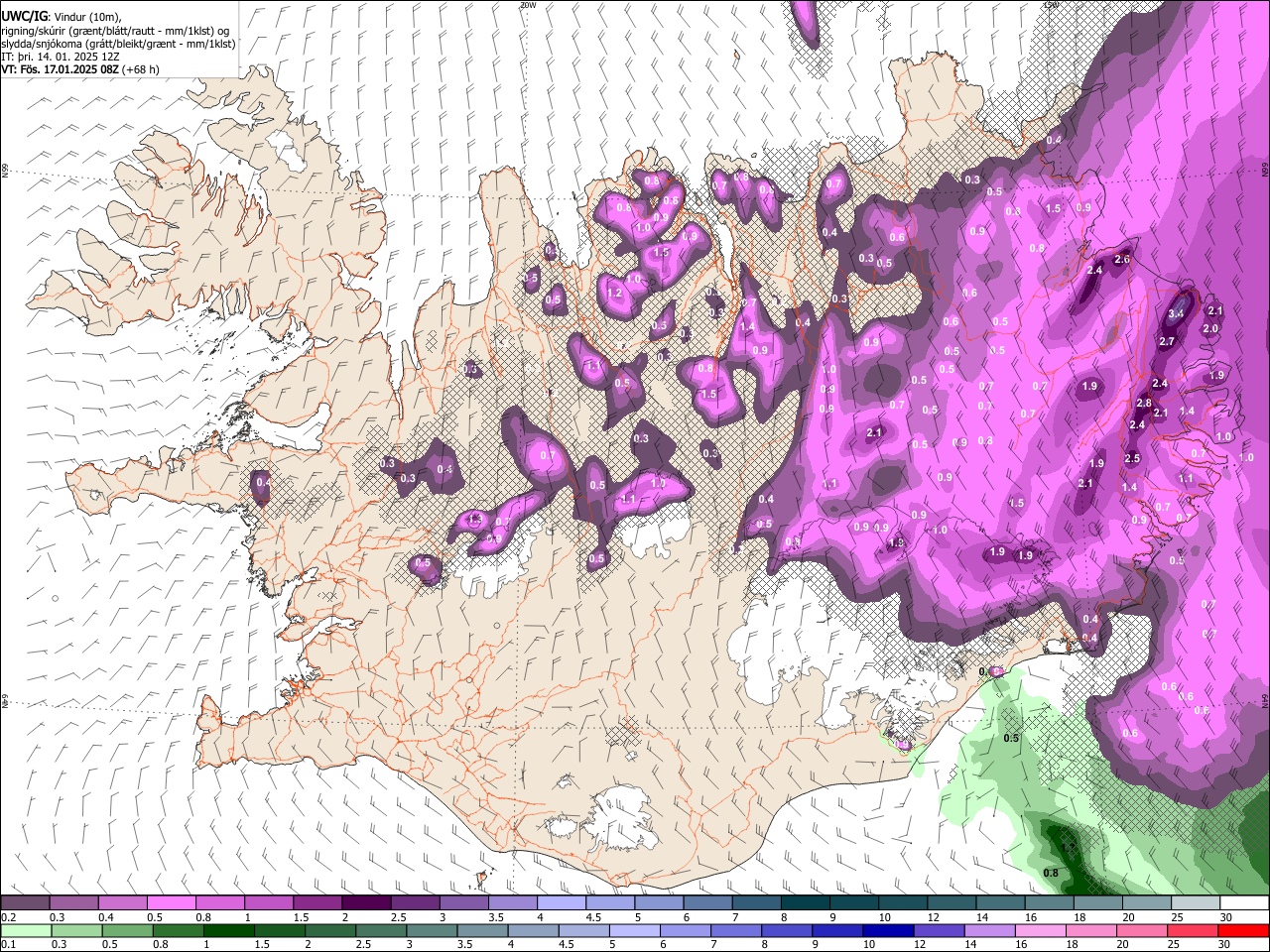Click the 2.0 snowfall value on the map
The image size is (1270, 952).
(1210, 328)
